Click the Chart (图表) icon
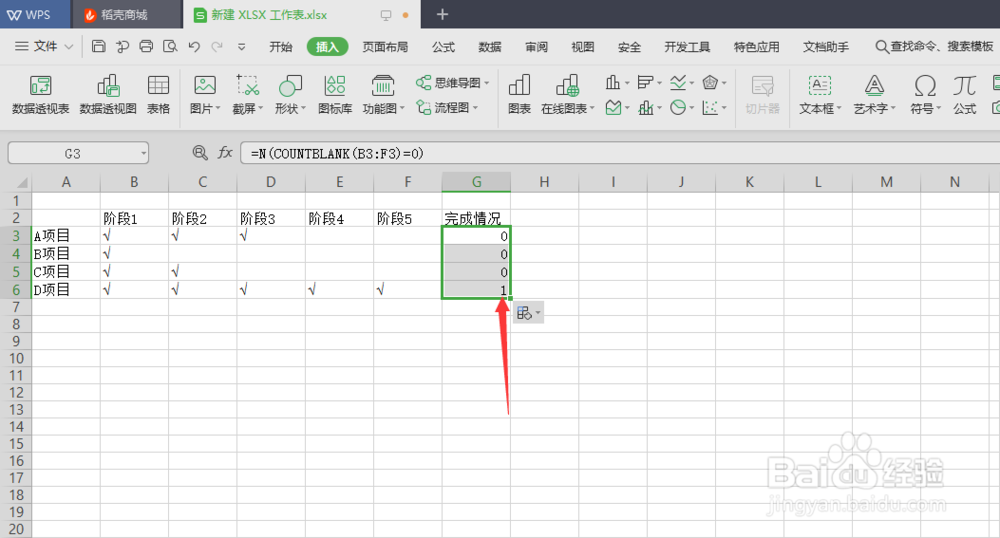The image size is (1000, 538). point(519,94)
